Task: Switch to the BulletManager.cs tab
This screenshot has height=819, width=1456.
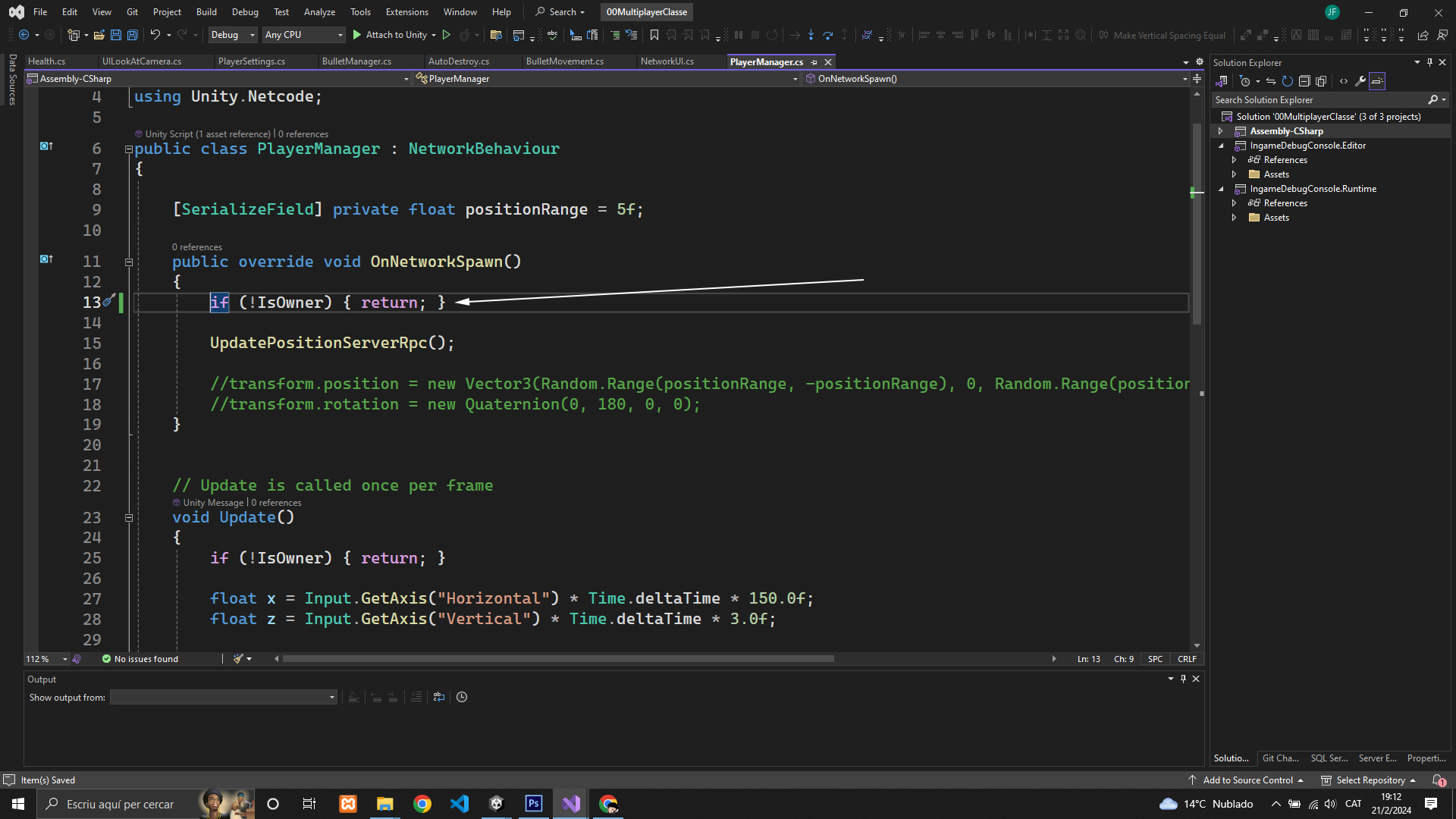Action: point(356,61)
